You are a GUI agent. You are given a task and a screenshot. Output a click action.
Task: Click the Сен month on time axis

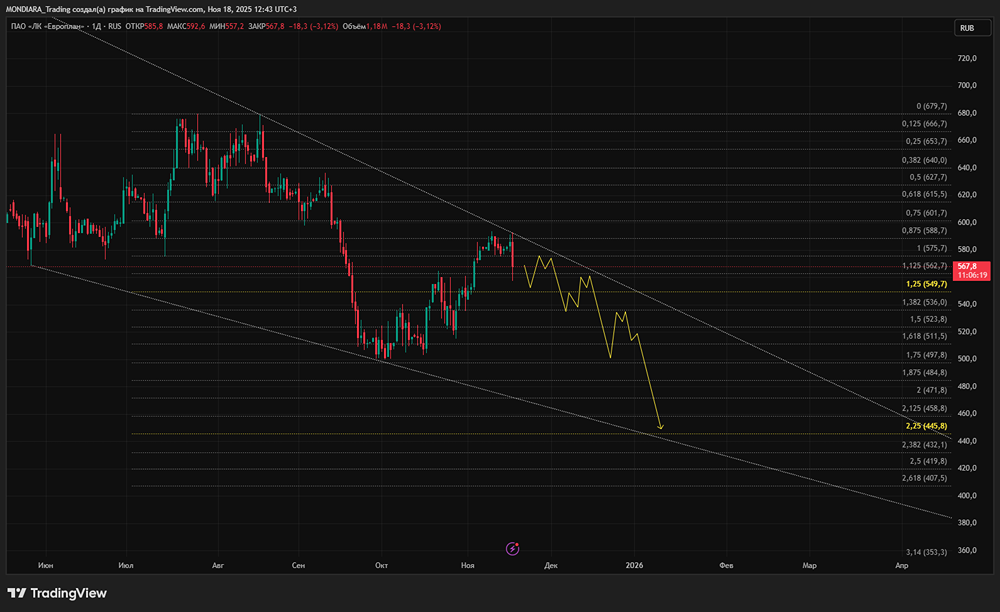coord(298,565)
